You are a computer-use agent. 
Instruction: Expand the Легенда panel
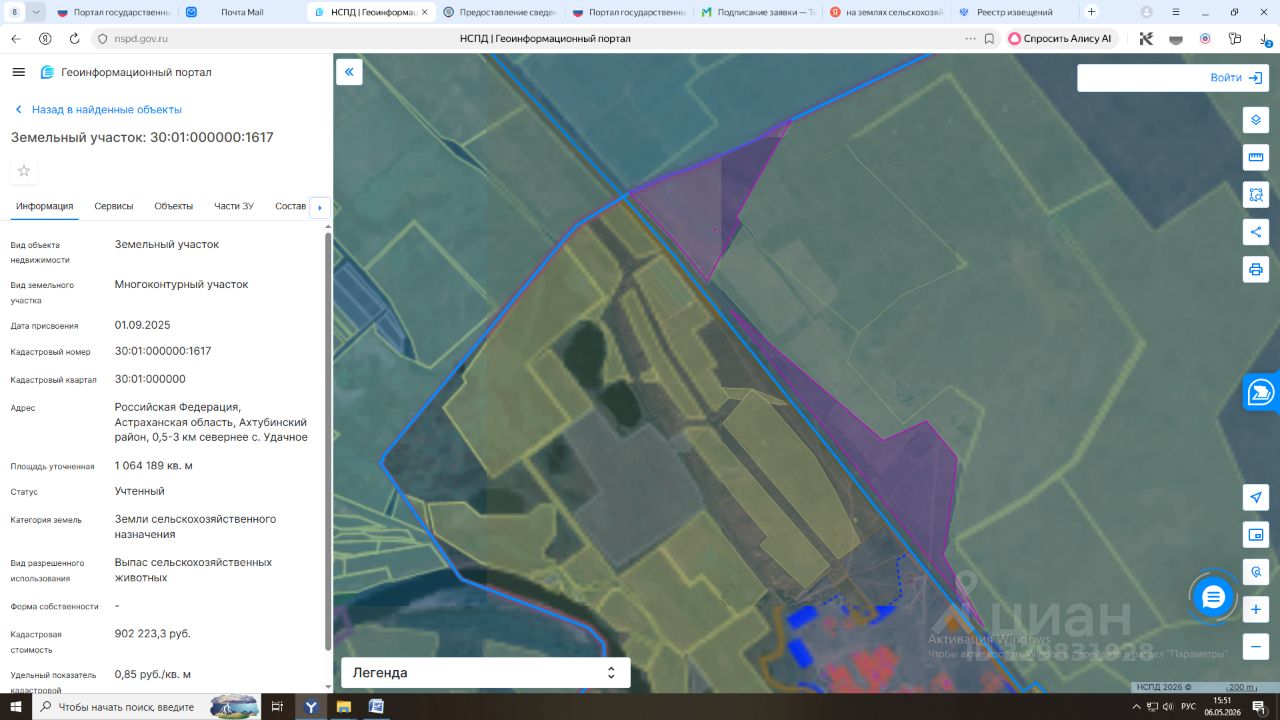pyautogui.click(x=486, y=673)
